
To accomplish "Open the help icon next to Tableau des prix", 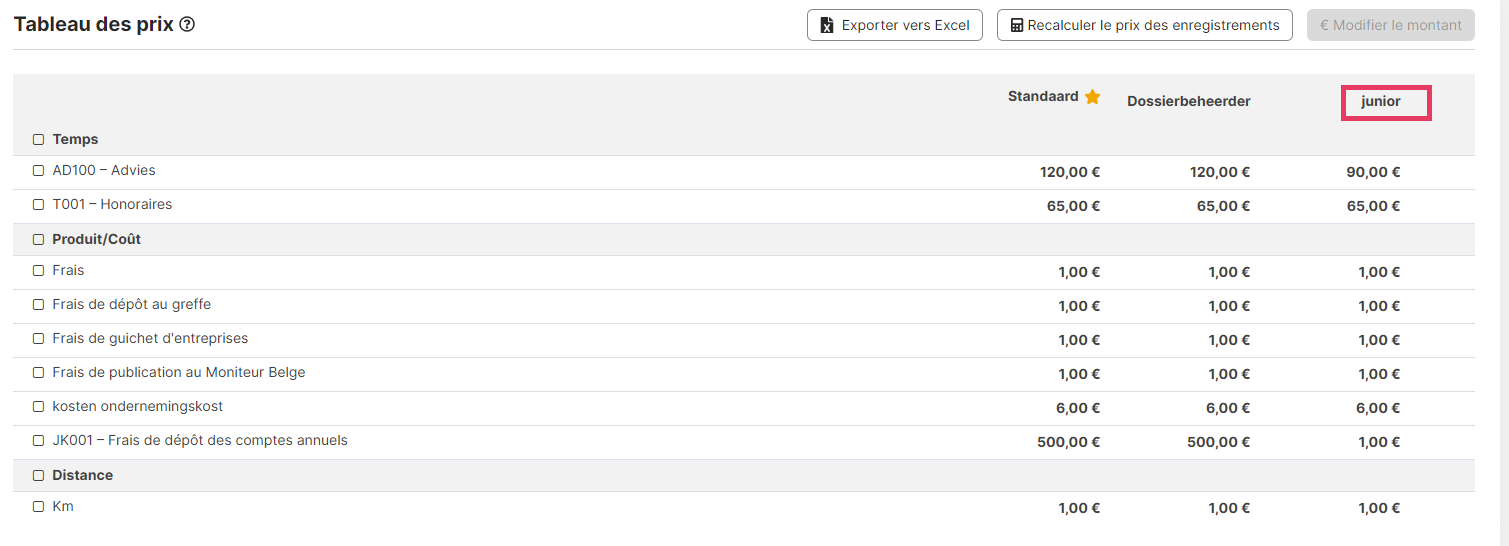I will coord(187,25).
